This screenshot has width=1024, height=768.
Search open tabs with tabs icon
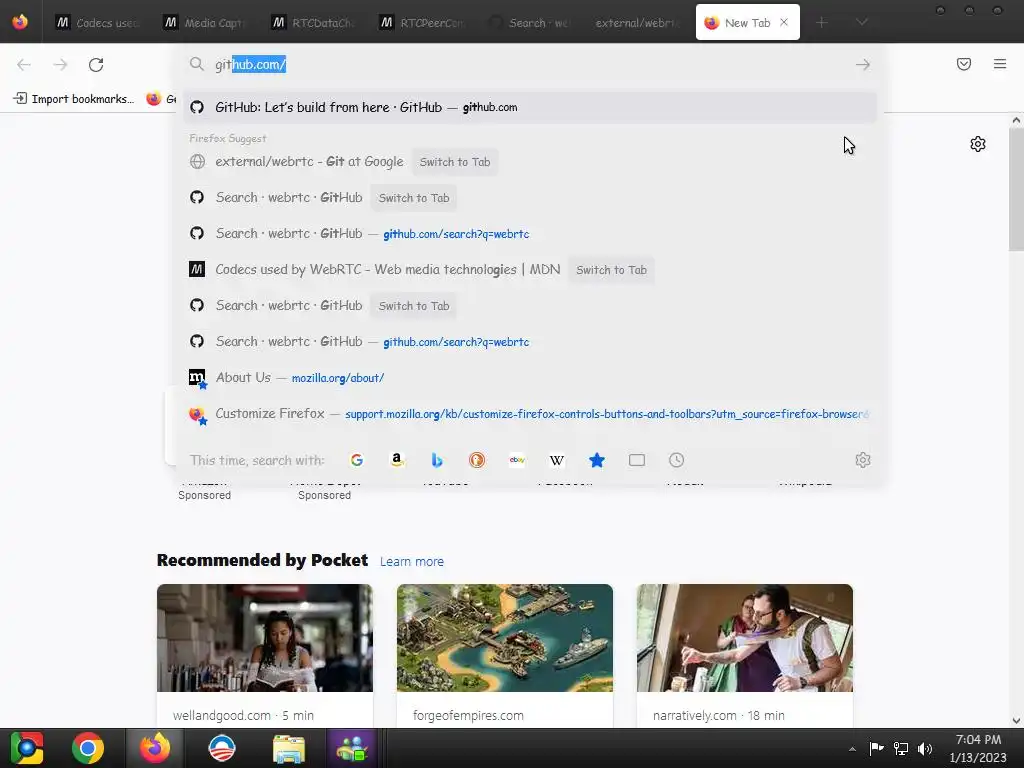pyautogui.click(x=637, y=460)
